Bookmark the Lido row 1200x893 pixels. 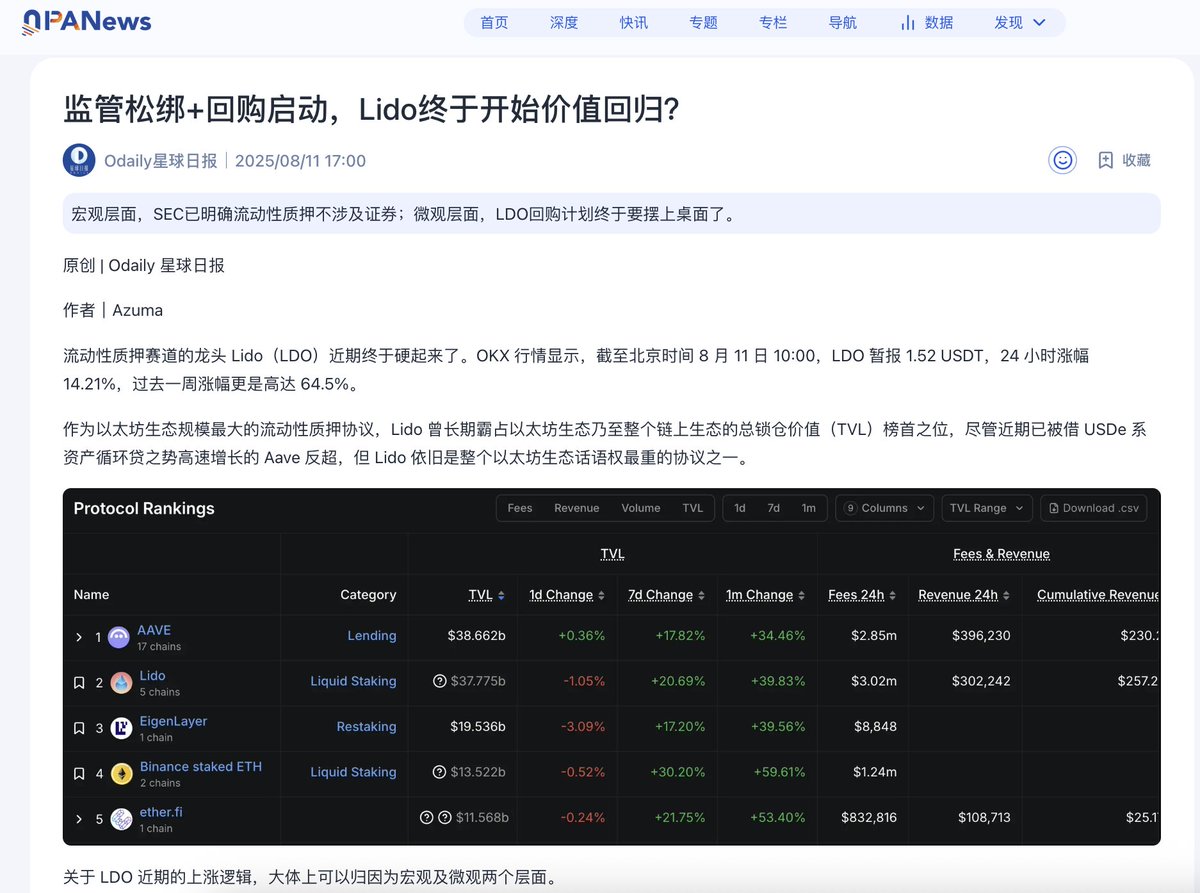click(x=79, y=683)
